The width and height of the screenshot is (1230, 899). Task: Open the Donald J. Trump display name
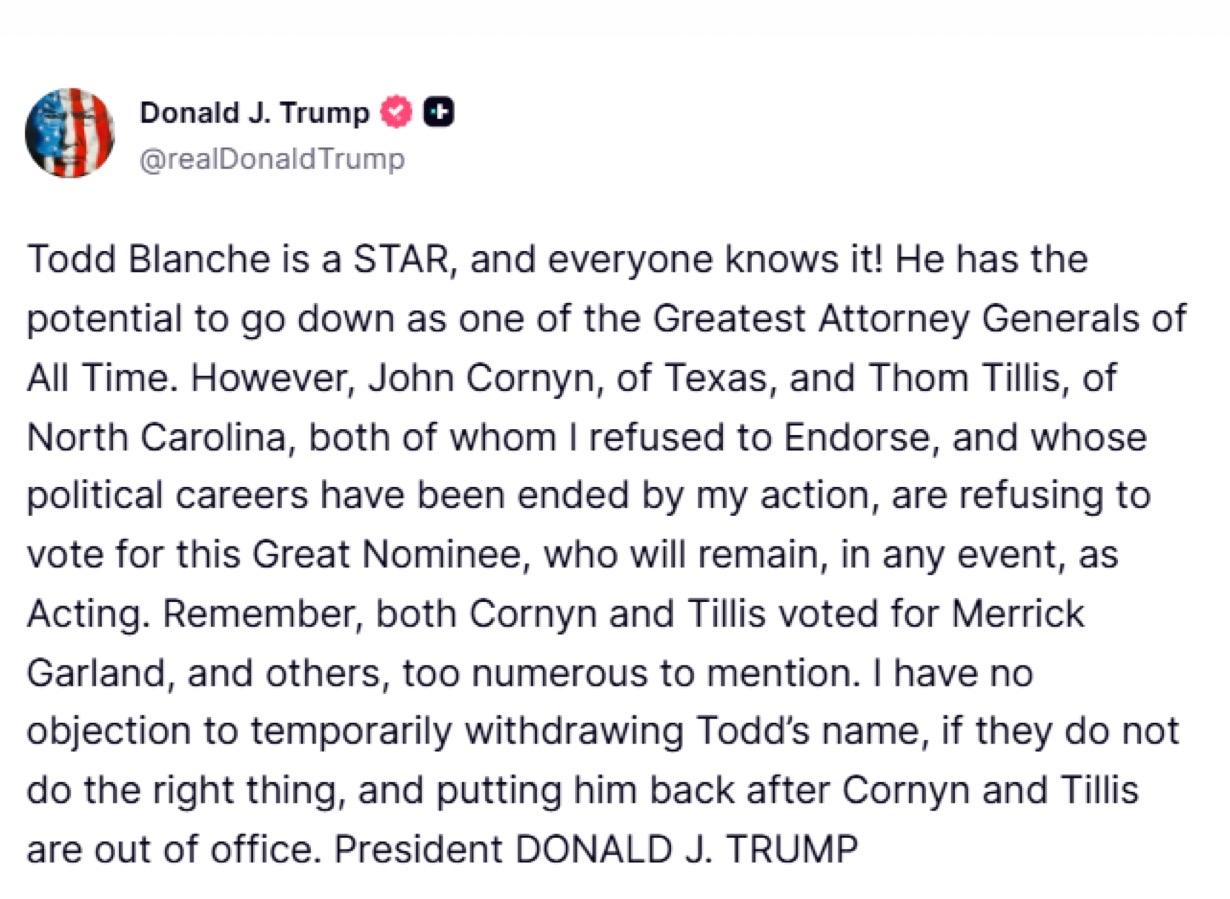[254, 113]
